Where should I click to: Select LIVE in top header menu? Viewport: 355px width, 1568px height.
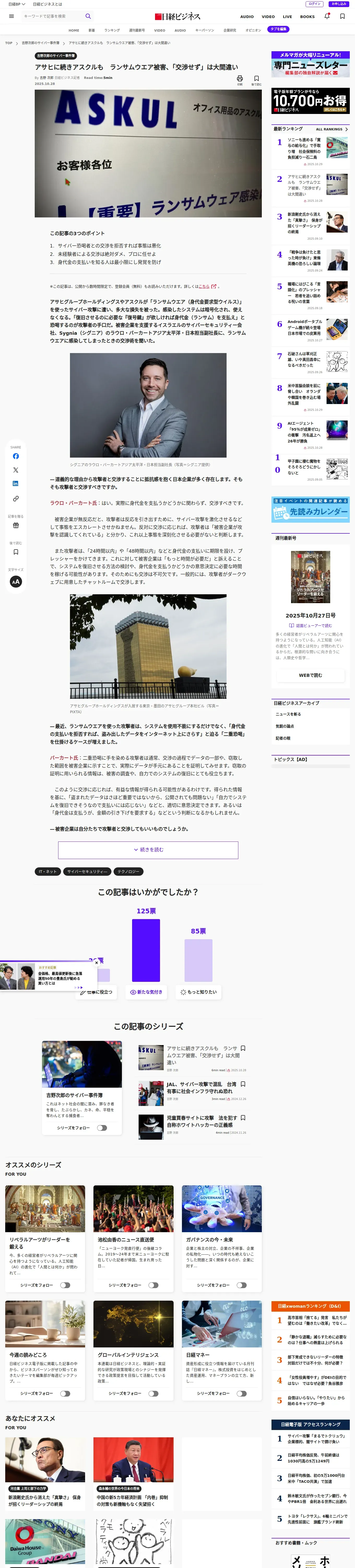[x=288, y=16]
